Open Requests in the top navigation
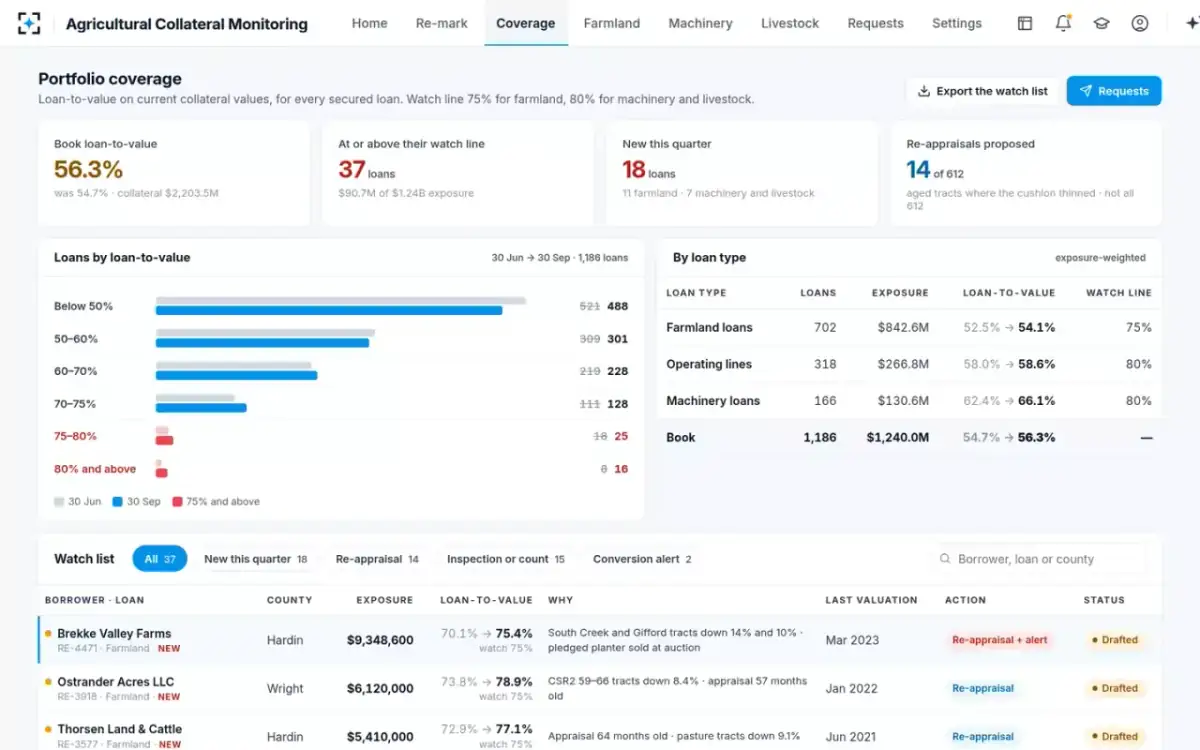Image resolution: width=1200 pixels, height=750 pixels. click(875, 23)
